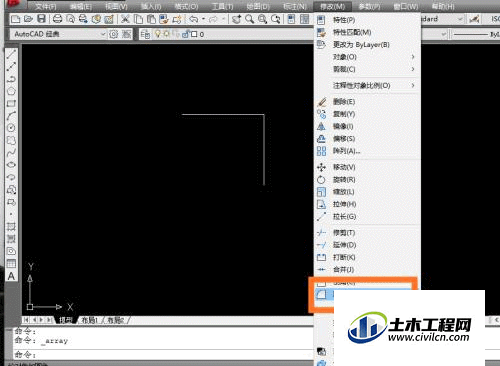The image size is (500, 366).
Task: Click the Cut scissors icon
Action: [x=125, y=19]
